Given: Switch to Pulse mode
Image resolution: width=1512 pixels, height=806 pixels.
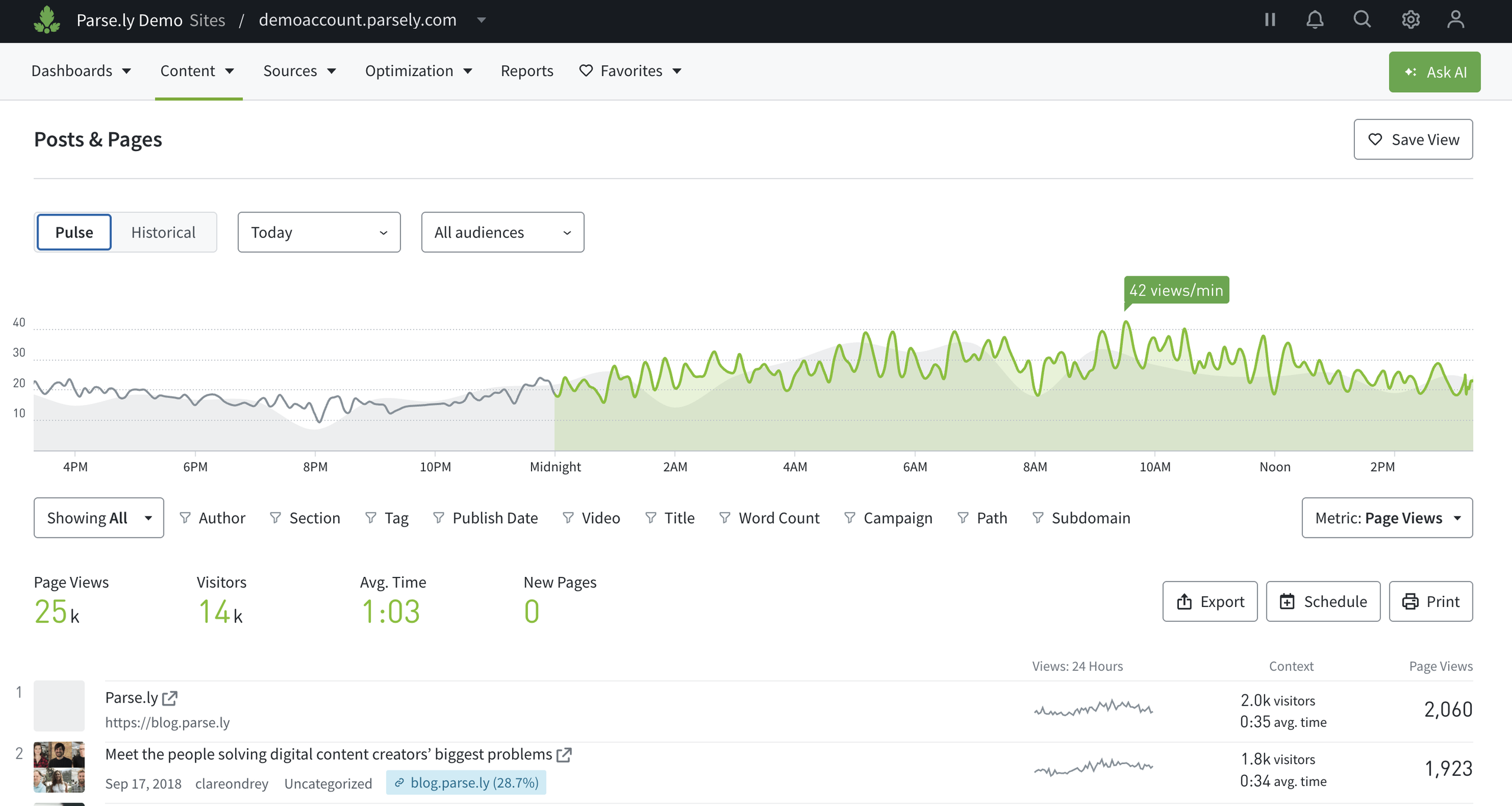Looking at the screenshot, I should click(x=74, y=232).
